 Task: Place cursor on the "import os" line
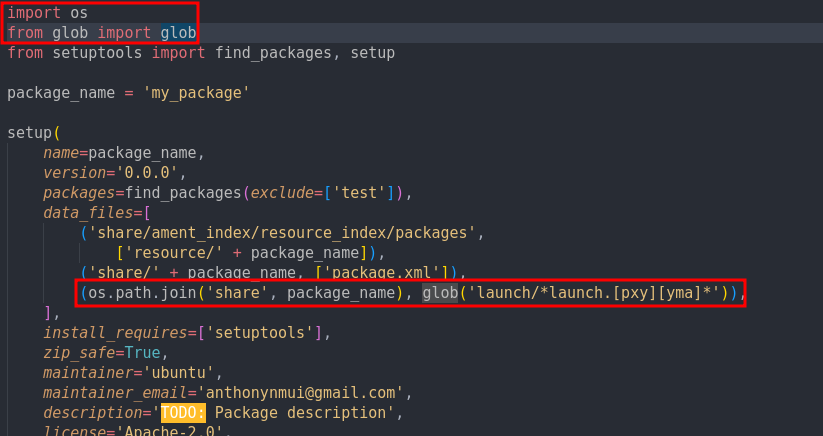[47, 12]
